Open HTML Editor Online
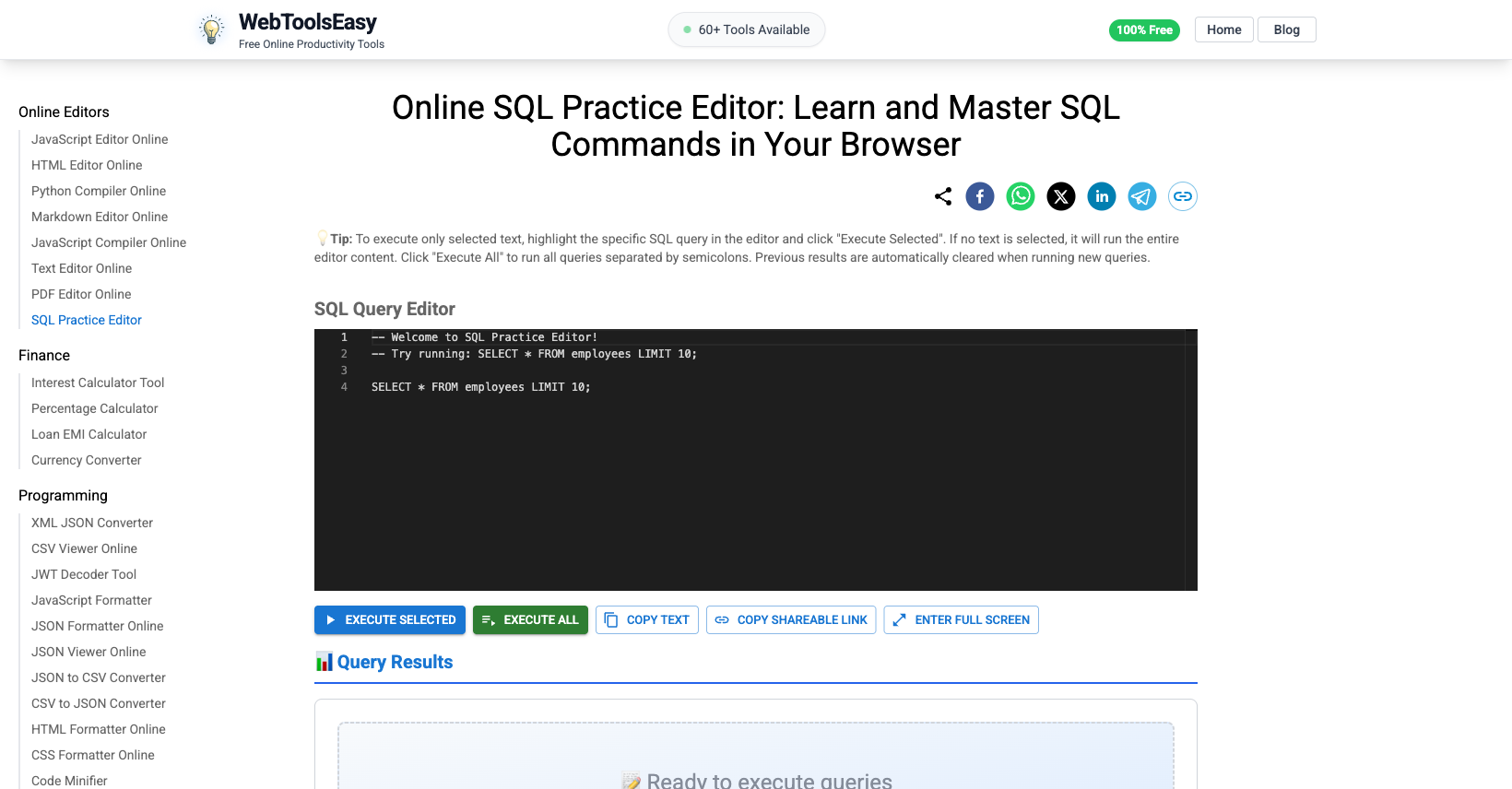The image size is (1512, 789). click(87, 165)
